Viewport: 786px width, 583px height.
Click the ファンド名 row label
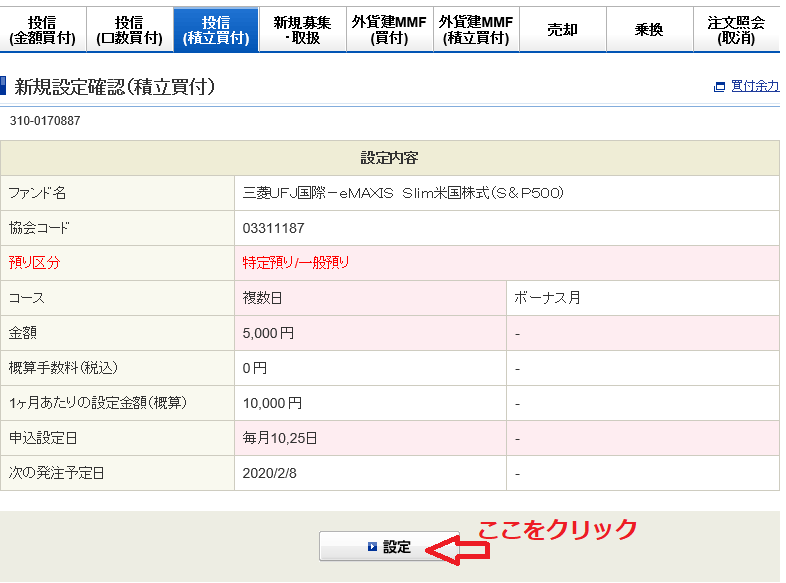coord(37,193)
